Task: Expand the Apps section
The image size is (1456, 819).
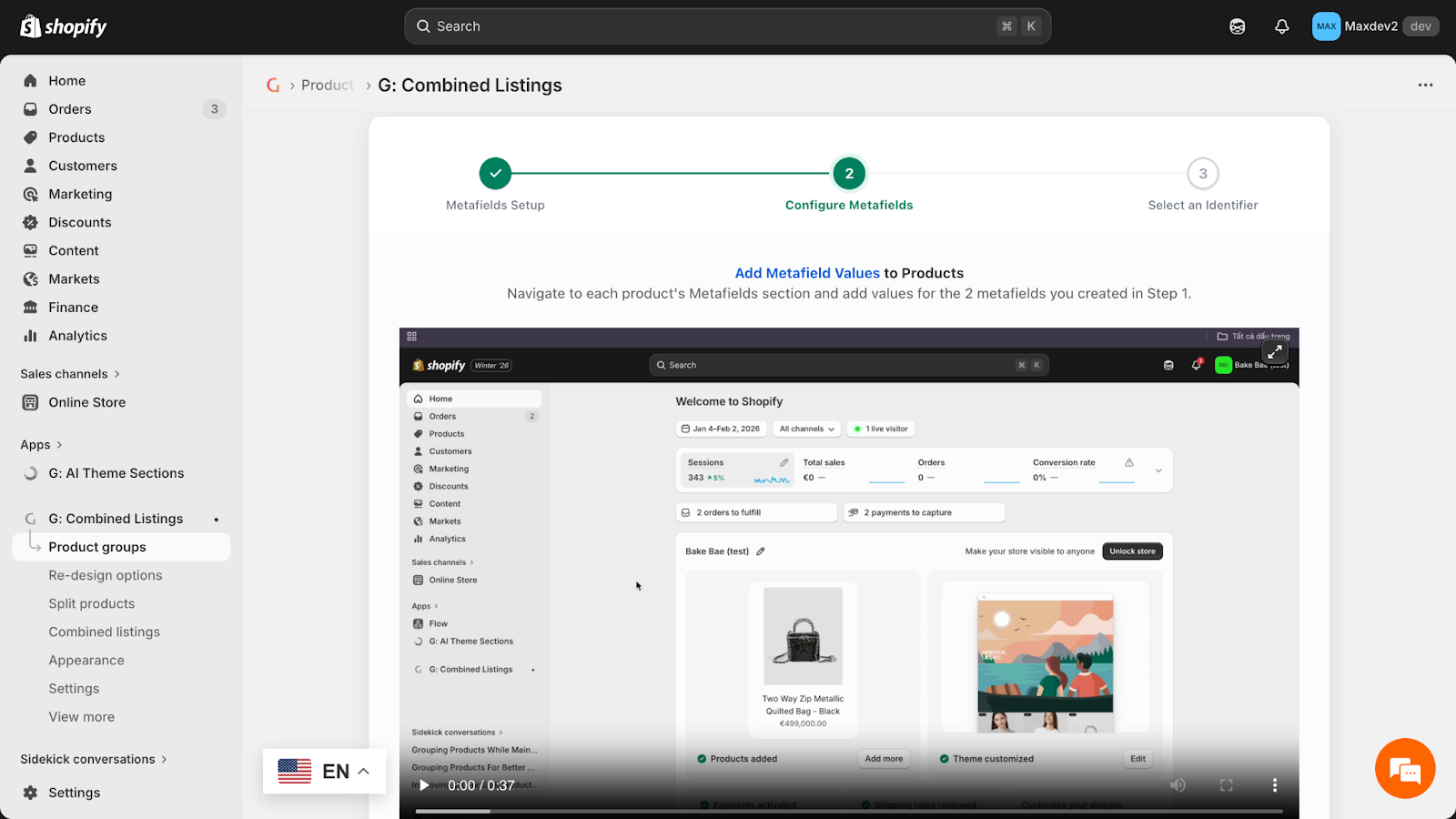Action: pyautogui.click(x=42, y=445)
